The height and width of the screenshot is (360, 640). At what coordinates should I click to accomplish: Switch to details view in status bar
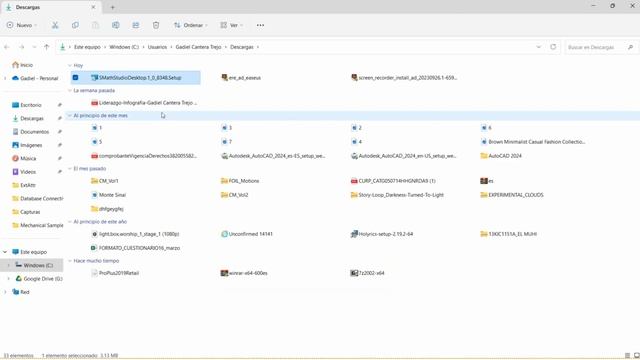click(x=628, y=356)
